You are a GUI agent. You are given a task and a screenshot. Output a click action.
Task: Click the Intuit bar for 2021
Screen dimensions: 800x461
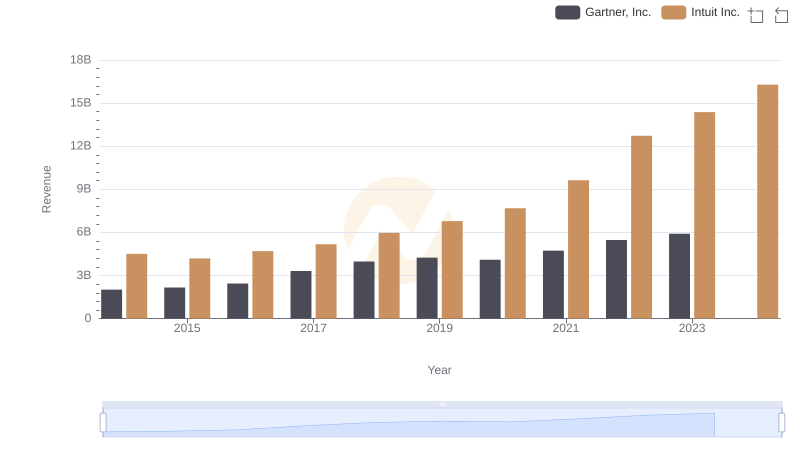pyautogui.click(x=579, y=249)
